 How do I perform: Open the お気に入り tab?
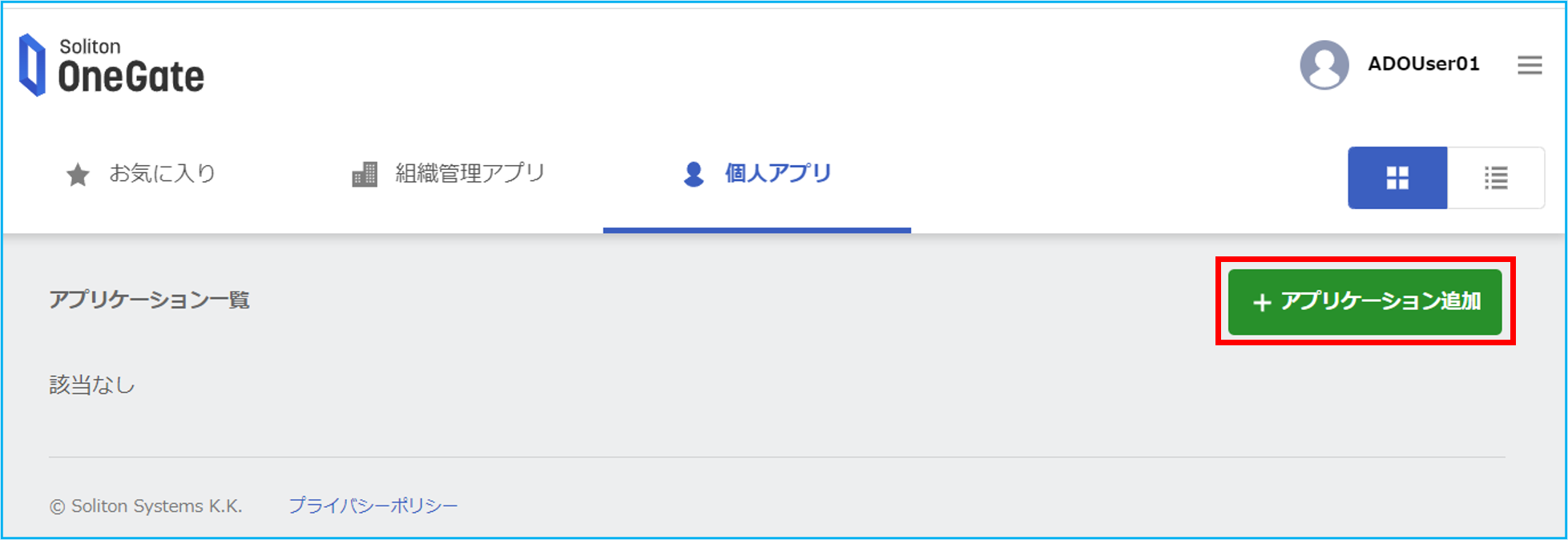tap(141, 174)
